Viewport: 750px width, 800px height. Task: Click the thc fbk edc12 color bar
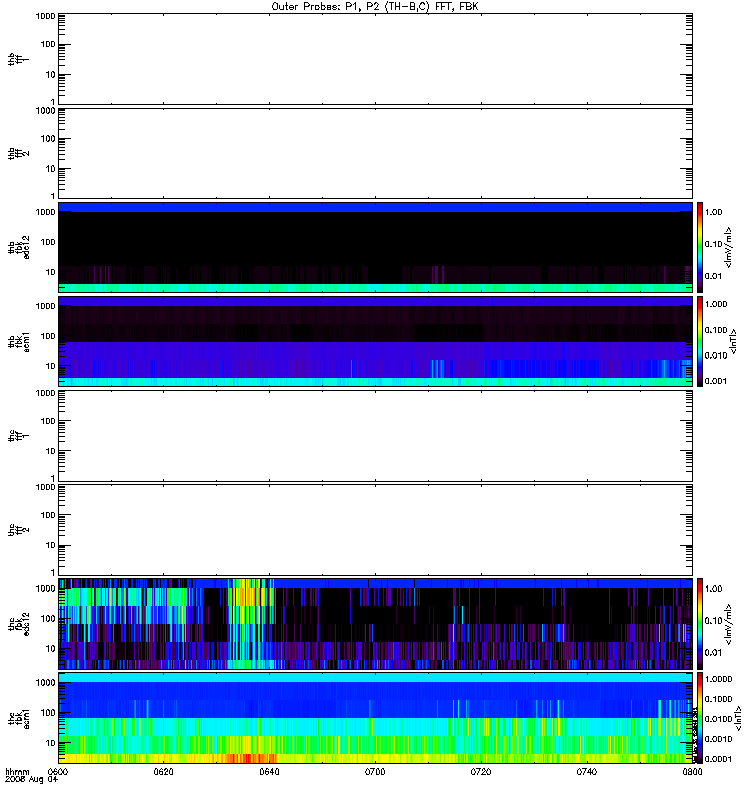point(700,623)
